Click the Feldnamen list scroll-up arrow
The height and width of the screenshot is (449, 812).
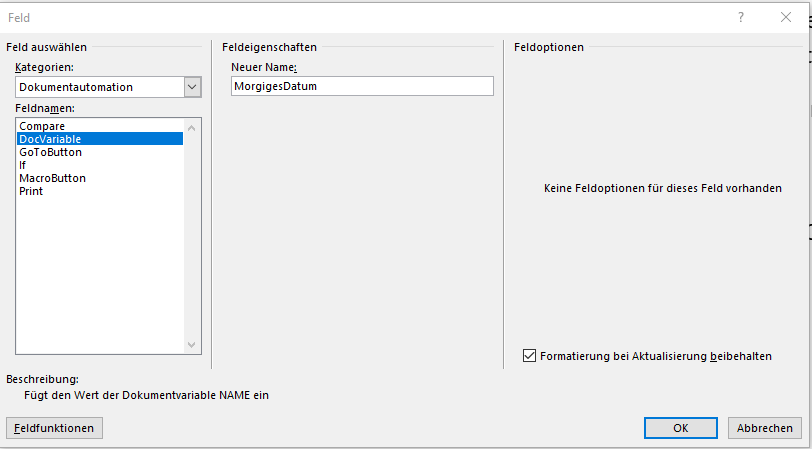(193, 127)
